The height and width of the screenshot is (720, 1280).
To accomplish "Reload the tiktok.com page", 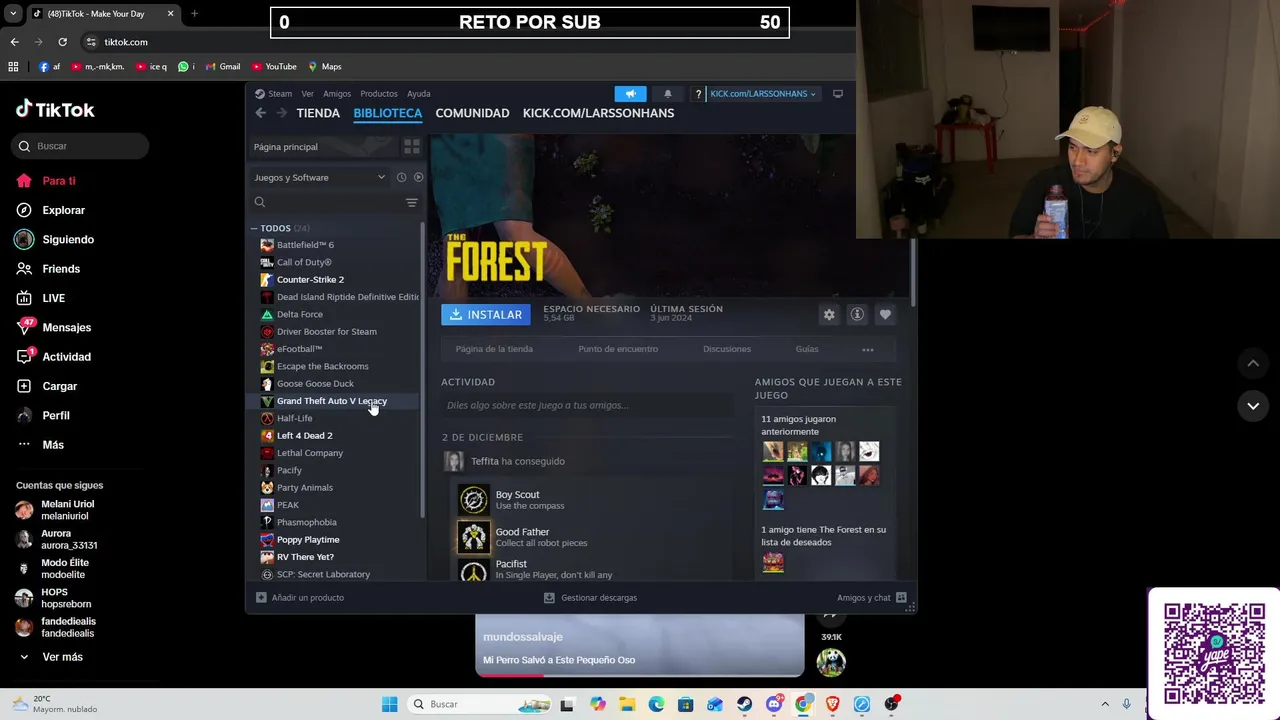I will [62, 42].
